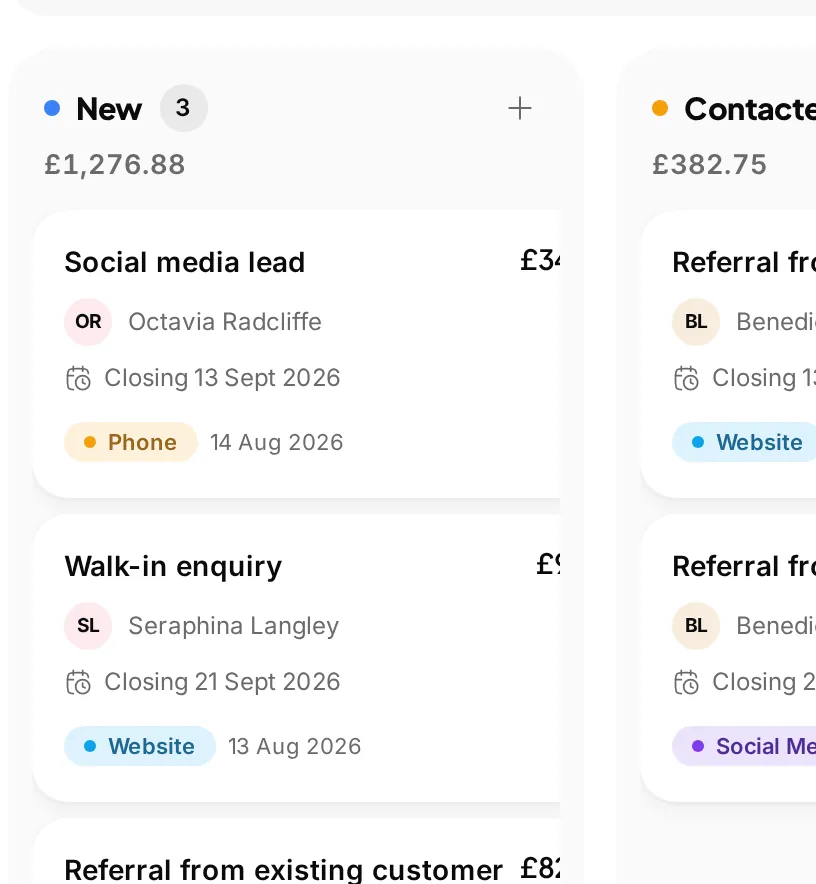Click the calendar icon in first Contacted card
The width and height of the screenshot is (816, 884).
coord(686,378)
